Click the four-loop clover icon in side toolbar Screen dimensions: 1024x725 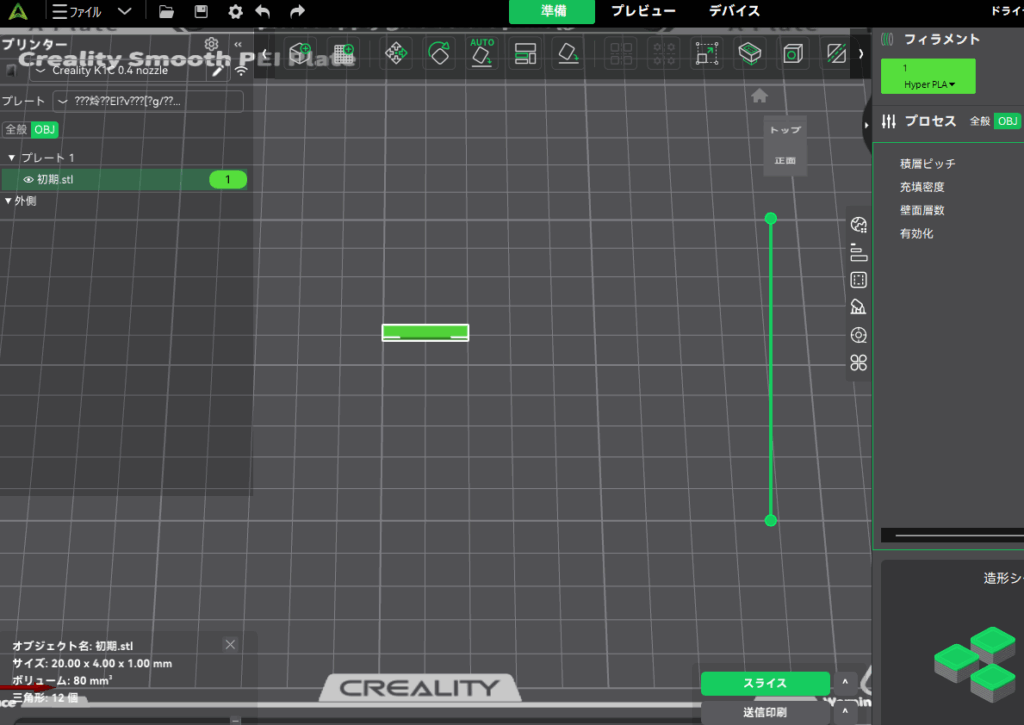[859, 362]
